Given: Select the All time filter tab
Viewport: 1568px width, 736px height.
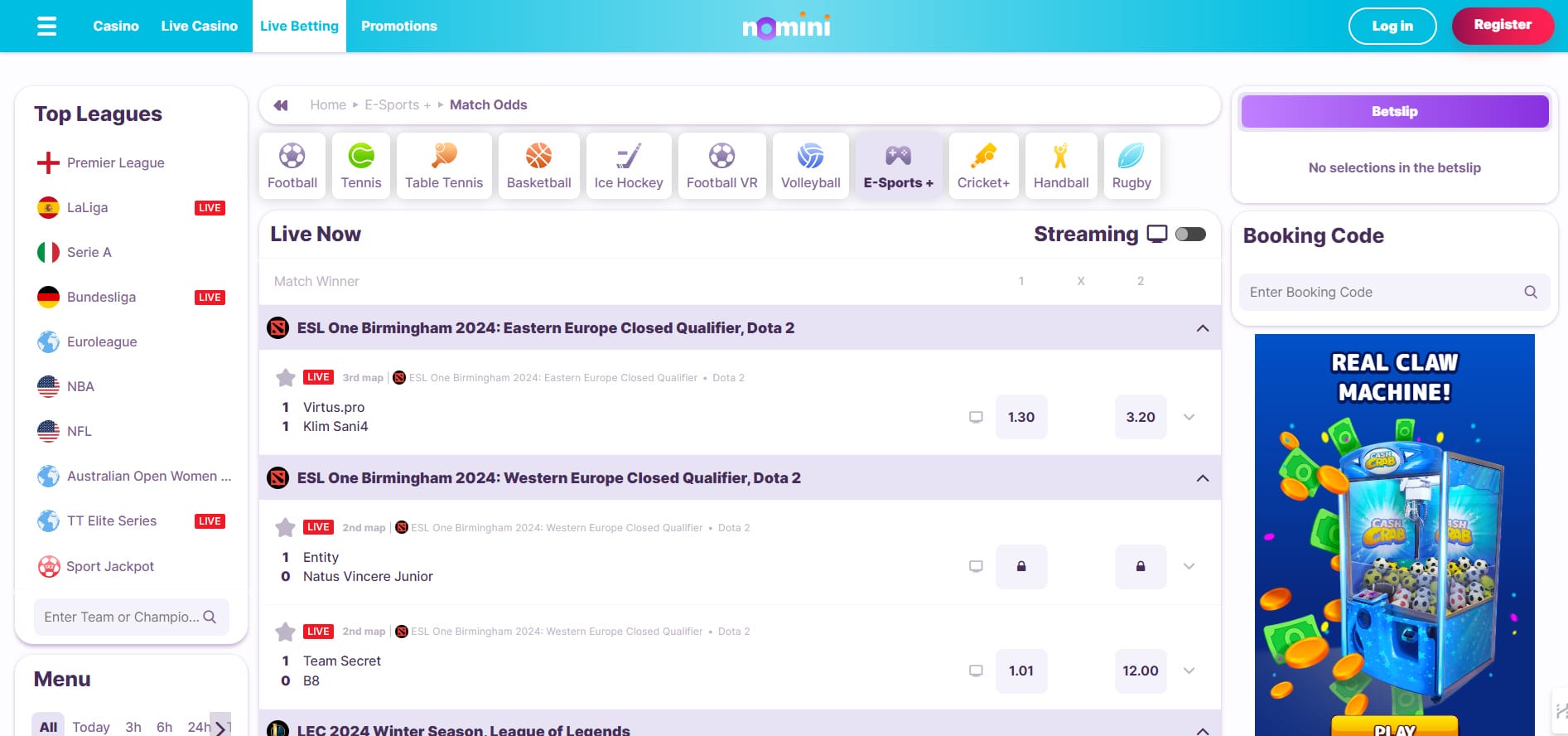Looking at the screenshot, I should click(x=48, y=726).
